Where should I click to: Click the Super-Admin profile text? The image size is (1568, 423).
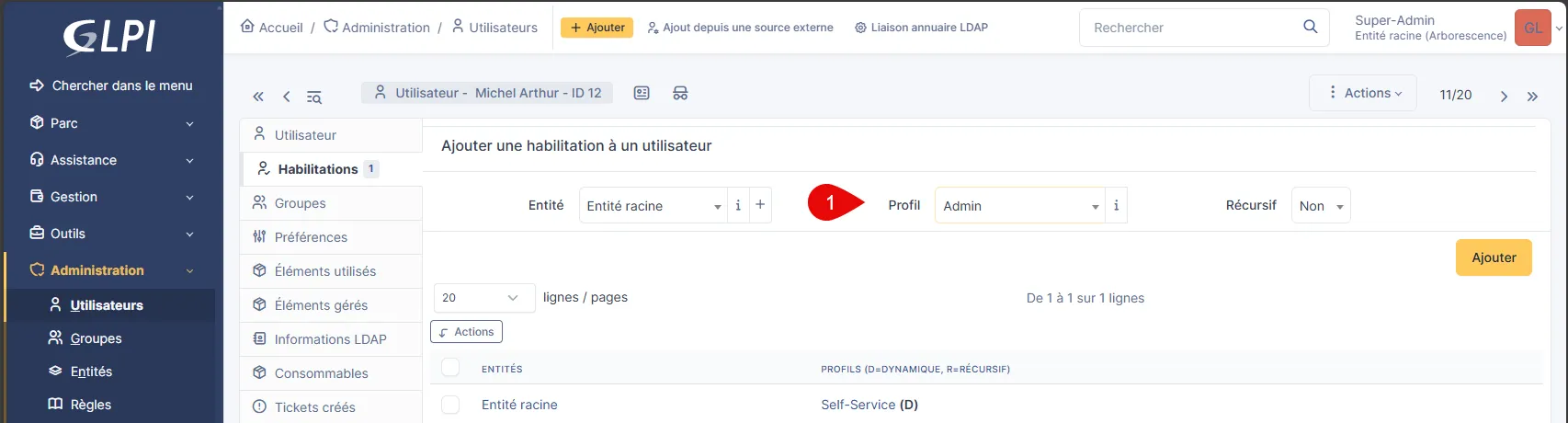point(1394,20)
